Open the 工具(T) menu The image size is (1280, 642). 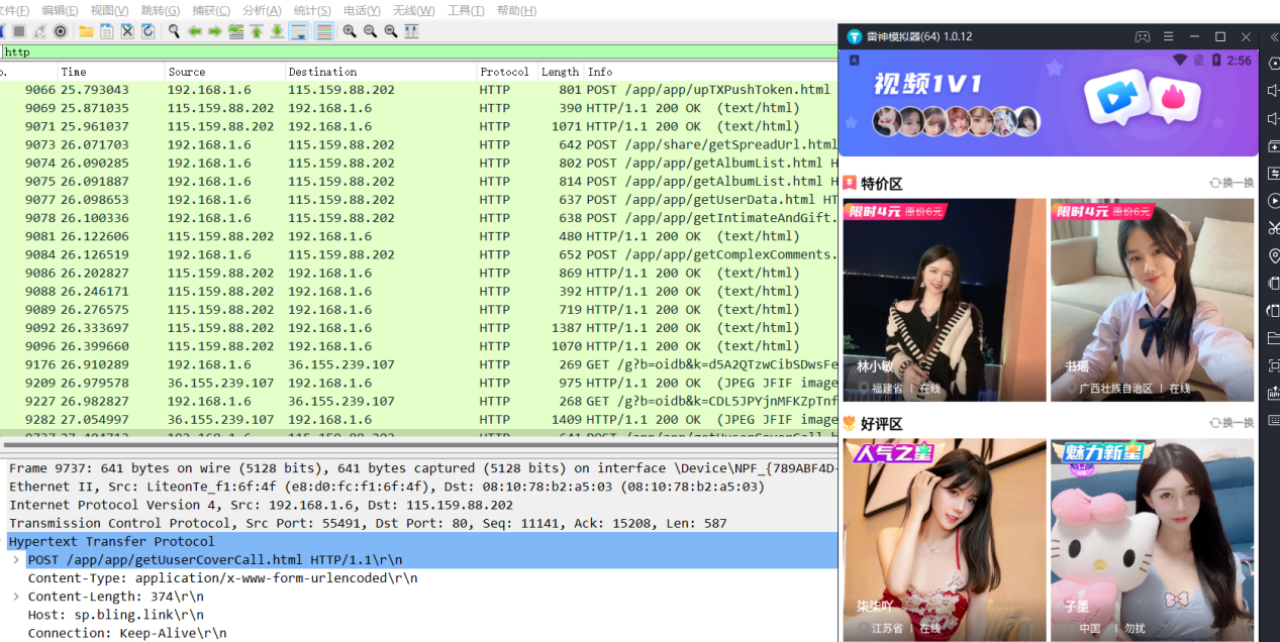tap(466, 10)
